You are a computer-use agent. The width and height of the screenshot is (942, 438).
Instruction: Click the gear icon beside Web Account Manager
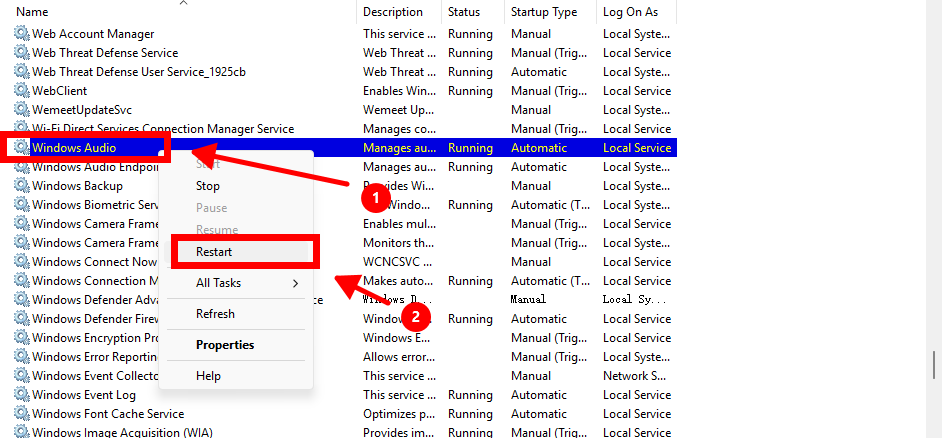21,34
